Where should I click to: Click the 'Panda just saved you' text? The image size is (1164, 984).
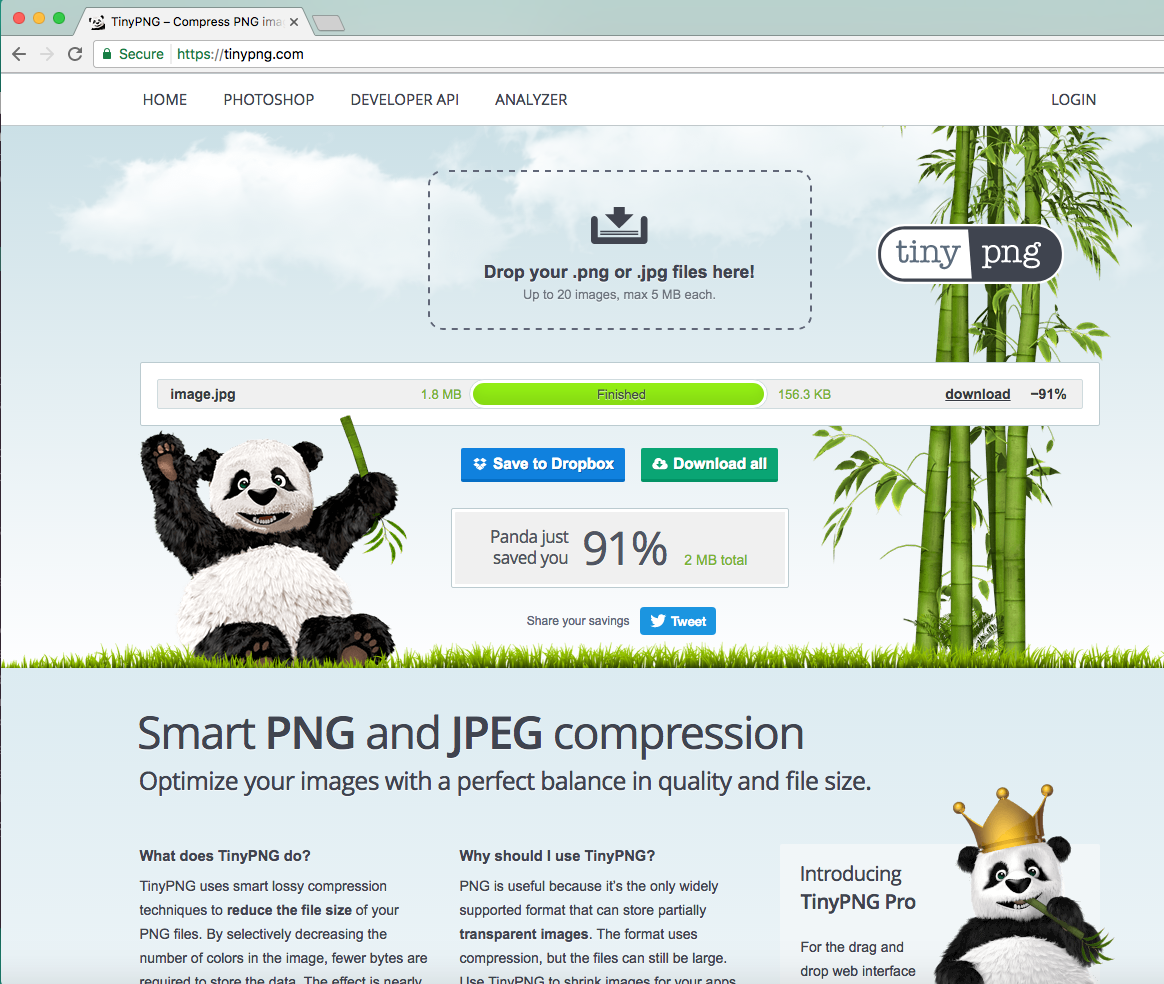click(x=529, y=547)
